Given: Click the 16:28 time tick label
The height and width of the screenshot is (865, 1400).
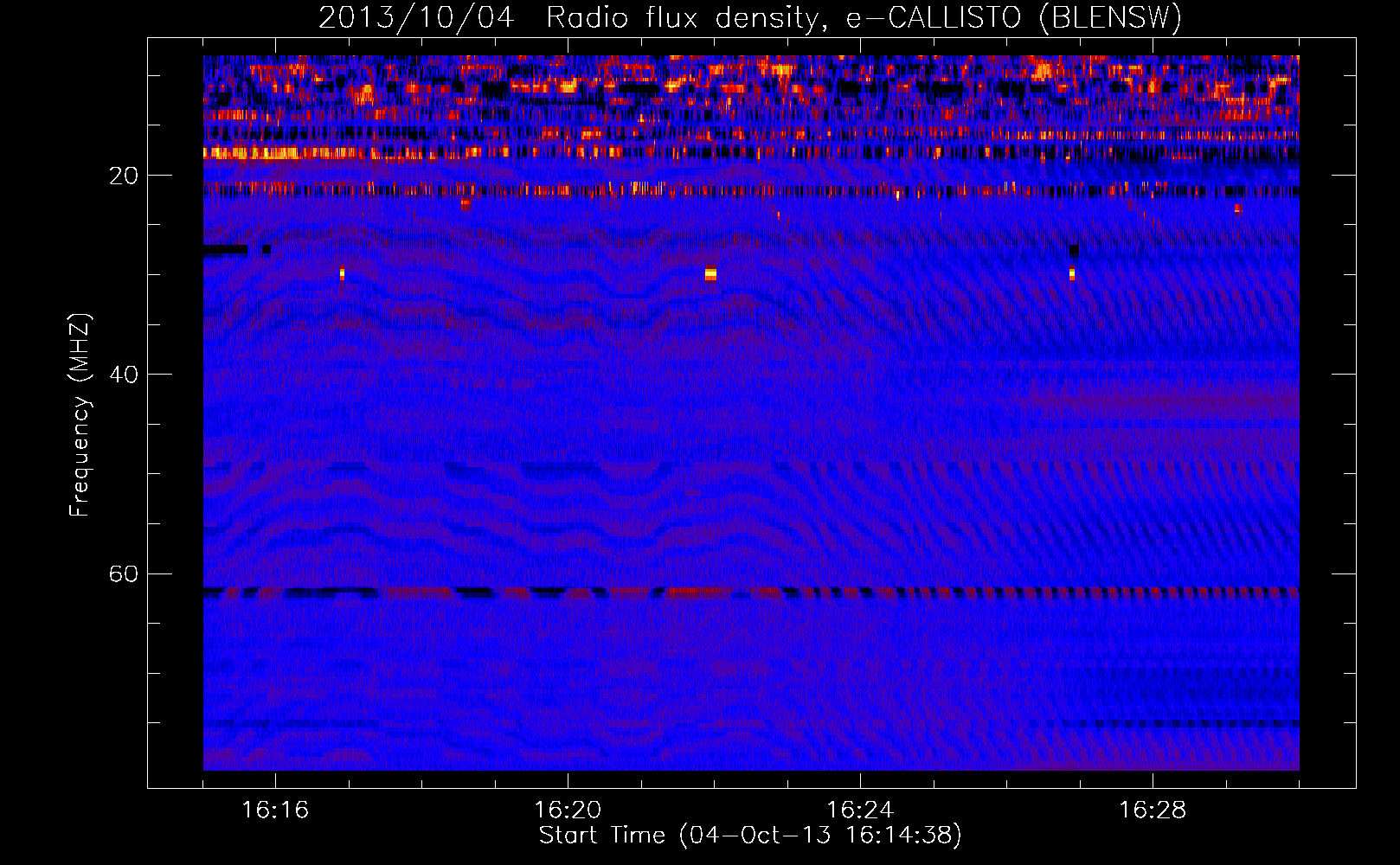Looking at the screenshot, I should click(x=1153, y=811).
